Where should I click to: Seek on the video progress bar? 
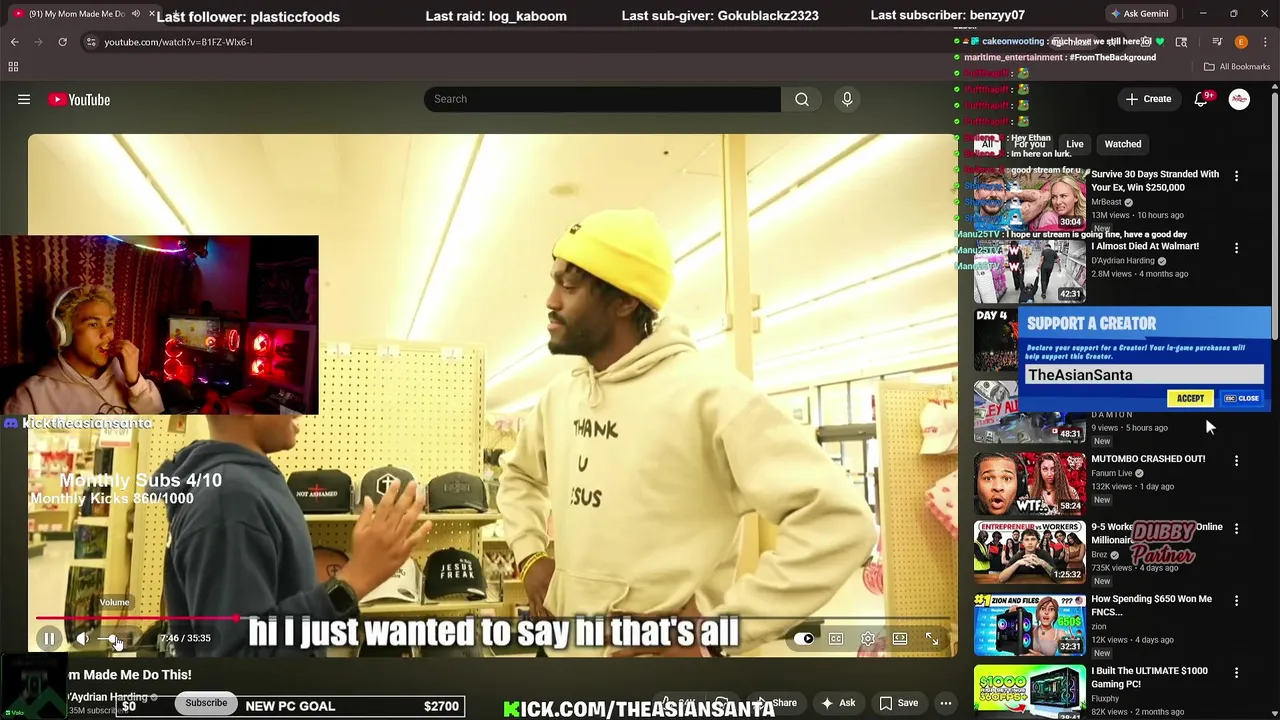492,619
